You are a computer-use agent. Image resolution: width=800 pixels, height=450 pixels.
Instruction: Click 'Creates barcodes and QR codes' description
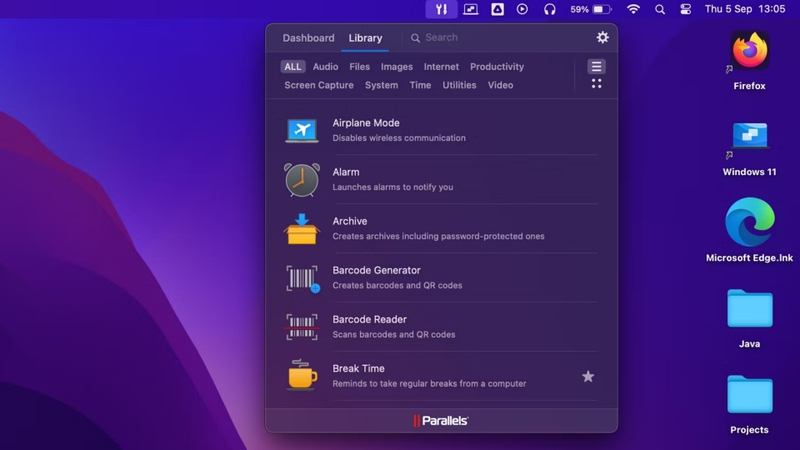click(x=397, y=286)
